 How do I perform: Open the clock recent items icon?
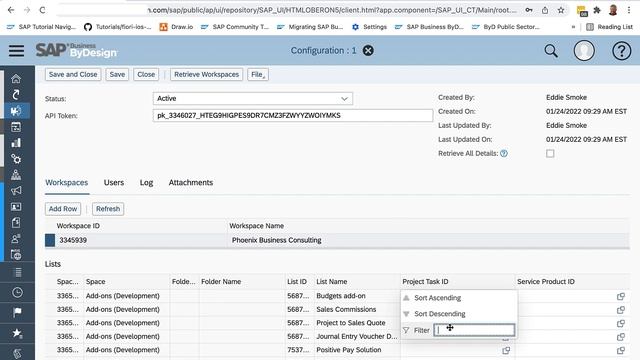tap(17, 292)
